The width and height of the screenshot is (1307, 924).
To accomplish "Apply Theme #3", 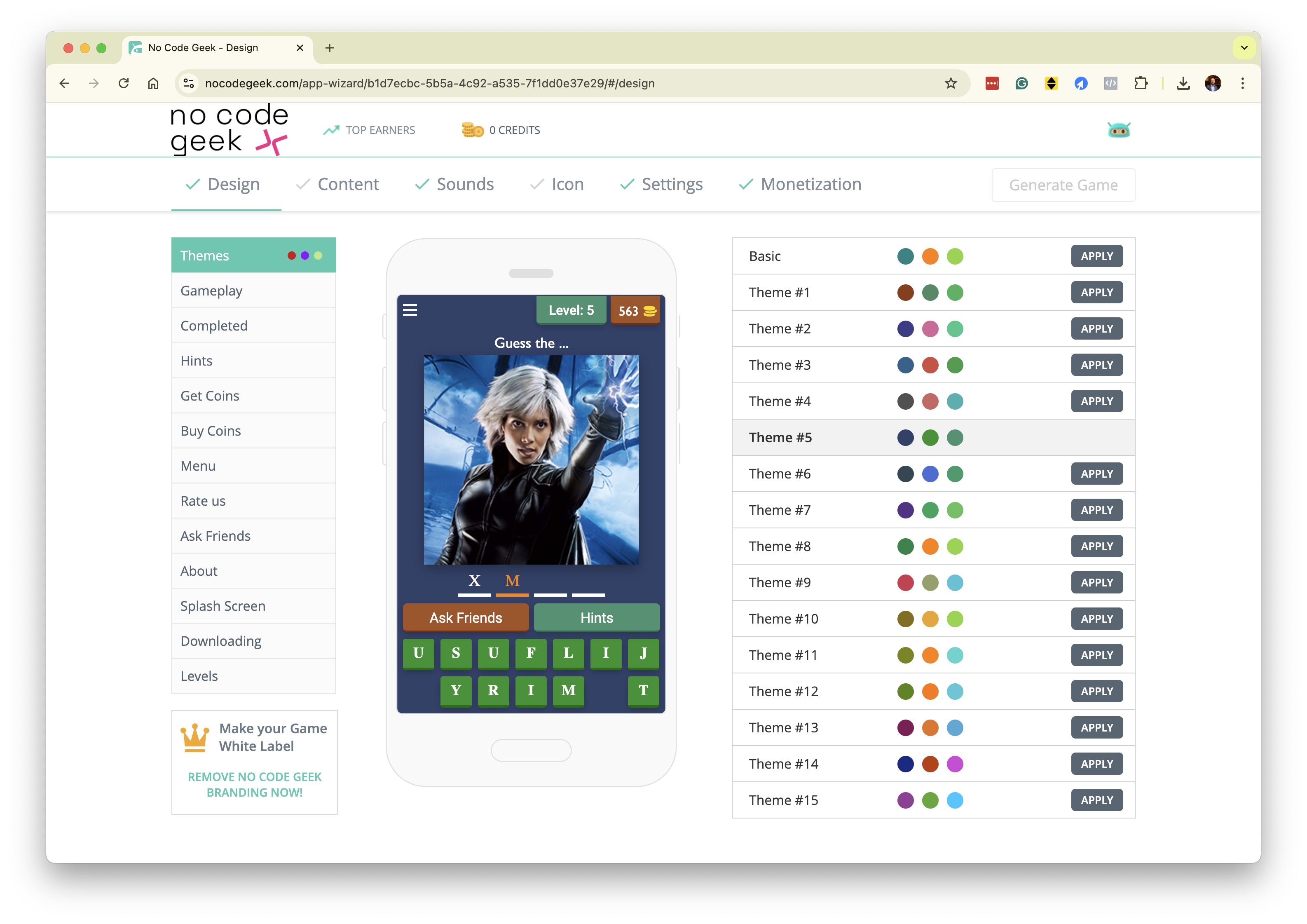I will (1096, 365).
